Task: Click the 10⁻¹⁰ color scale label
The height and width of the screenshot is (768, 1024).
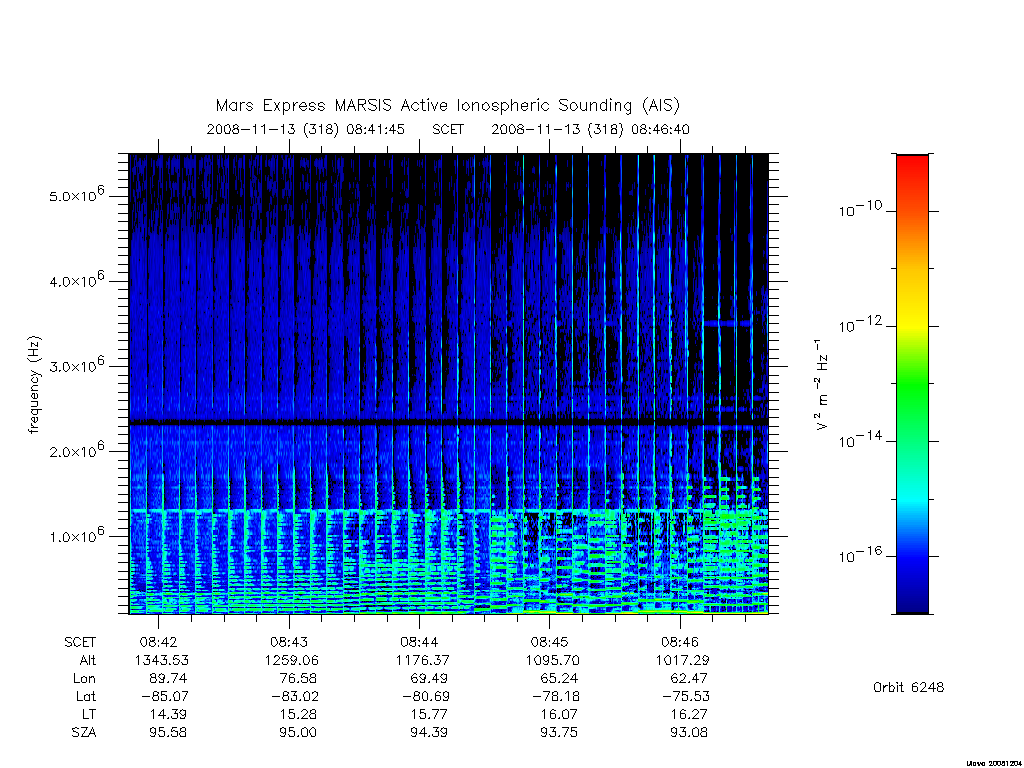Action: (x=860, y=209)
